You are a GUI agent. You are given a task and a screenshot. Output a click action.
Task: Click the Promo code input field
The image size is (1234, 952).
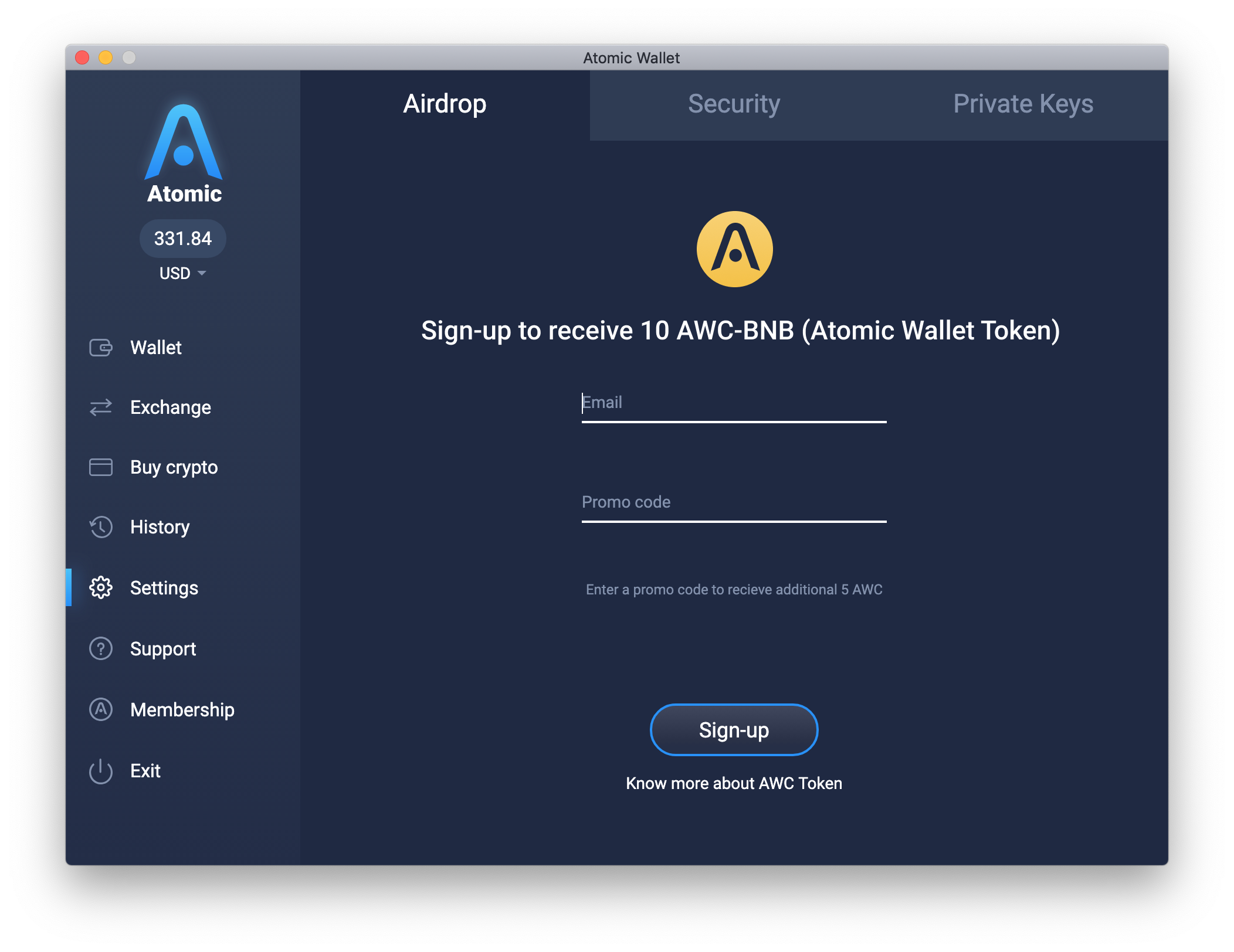click(733, 502)
